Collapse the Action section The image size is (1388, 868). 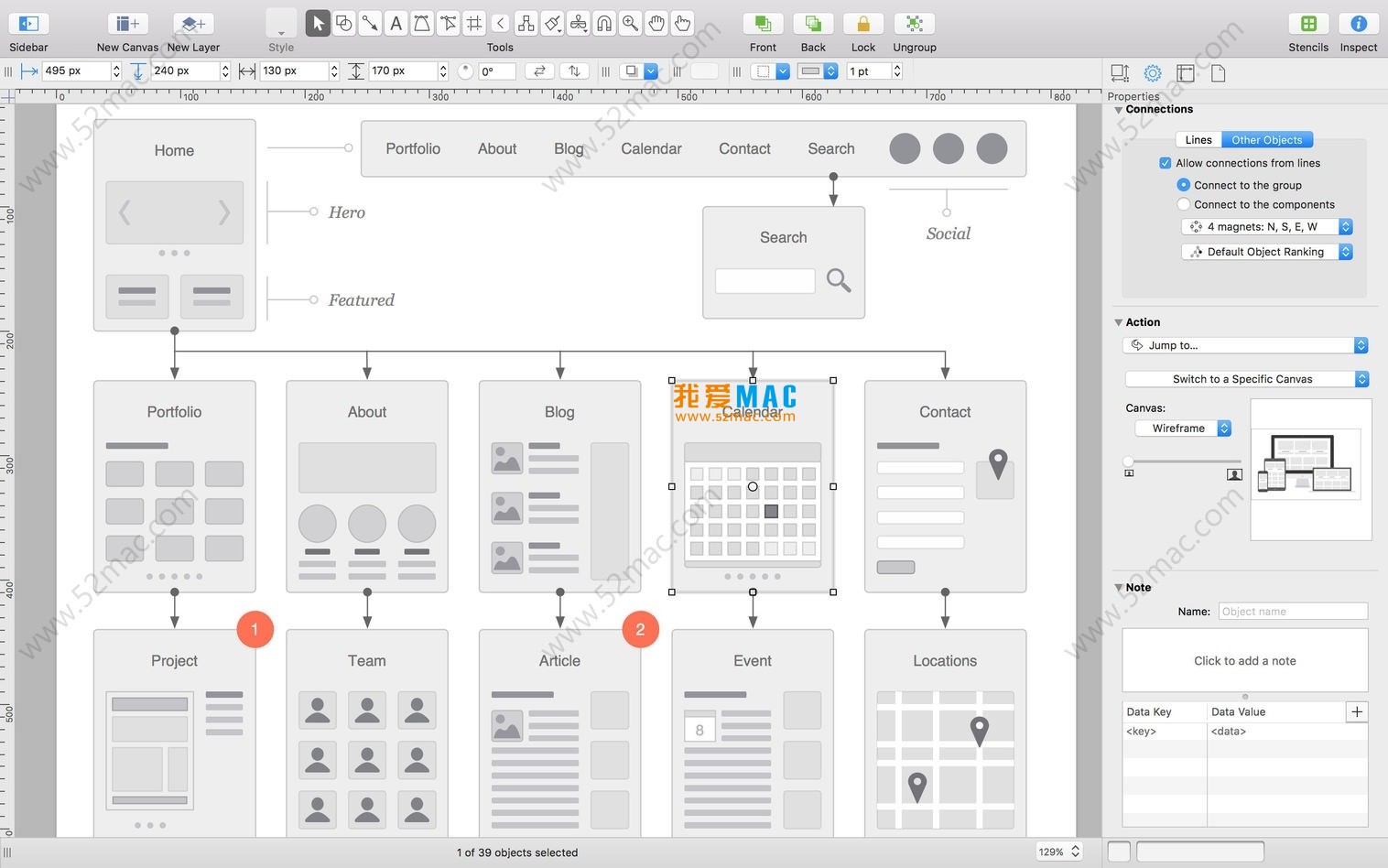(x=1118, y=322)
